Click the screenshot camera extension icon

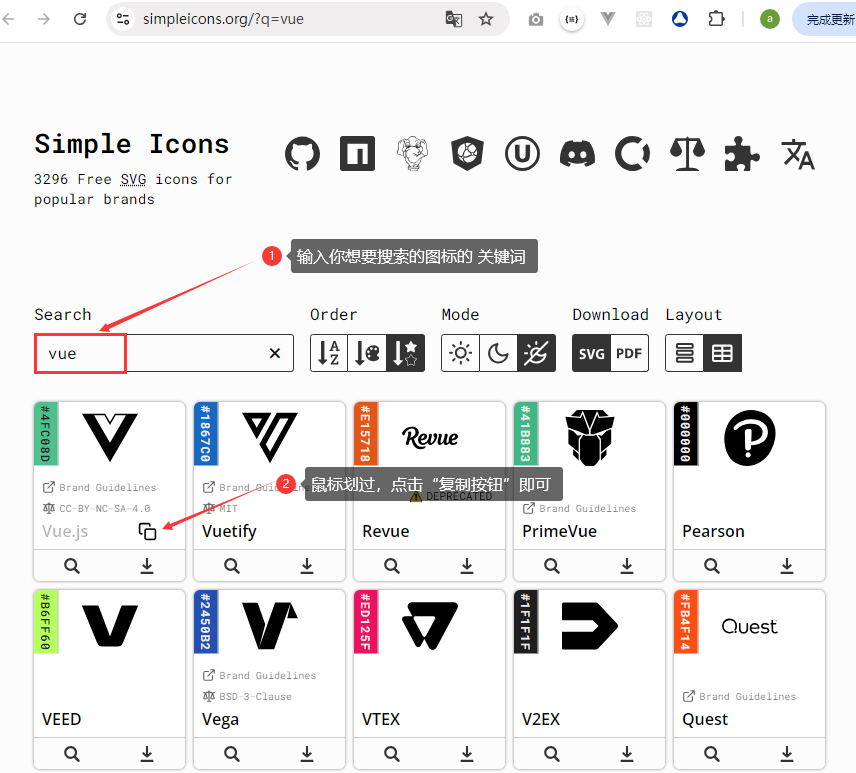(536, 20)
